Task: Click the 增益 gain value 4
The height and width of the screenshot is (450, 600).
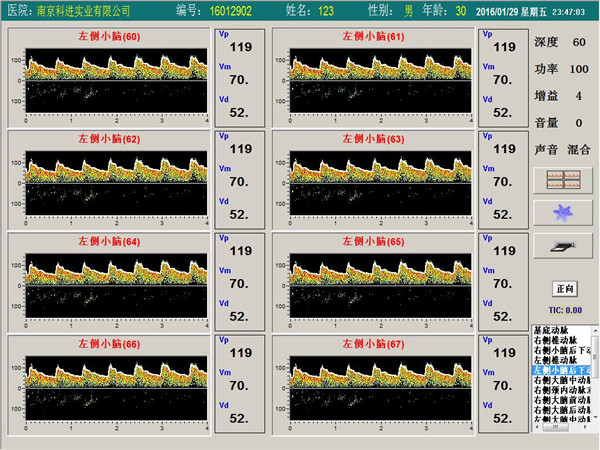Action: 578,96
